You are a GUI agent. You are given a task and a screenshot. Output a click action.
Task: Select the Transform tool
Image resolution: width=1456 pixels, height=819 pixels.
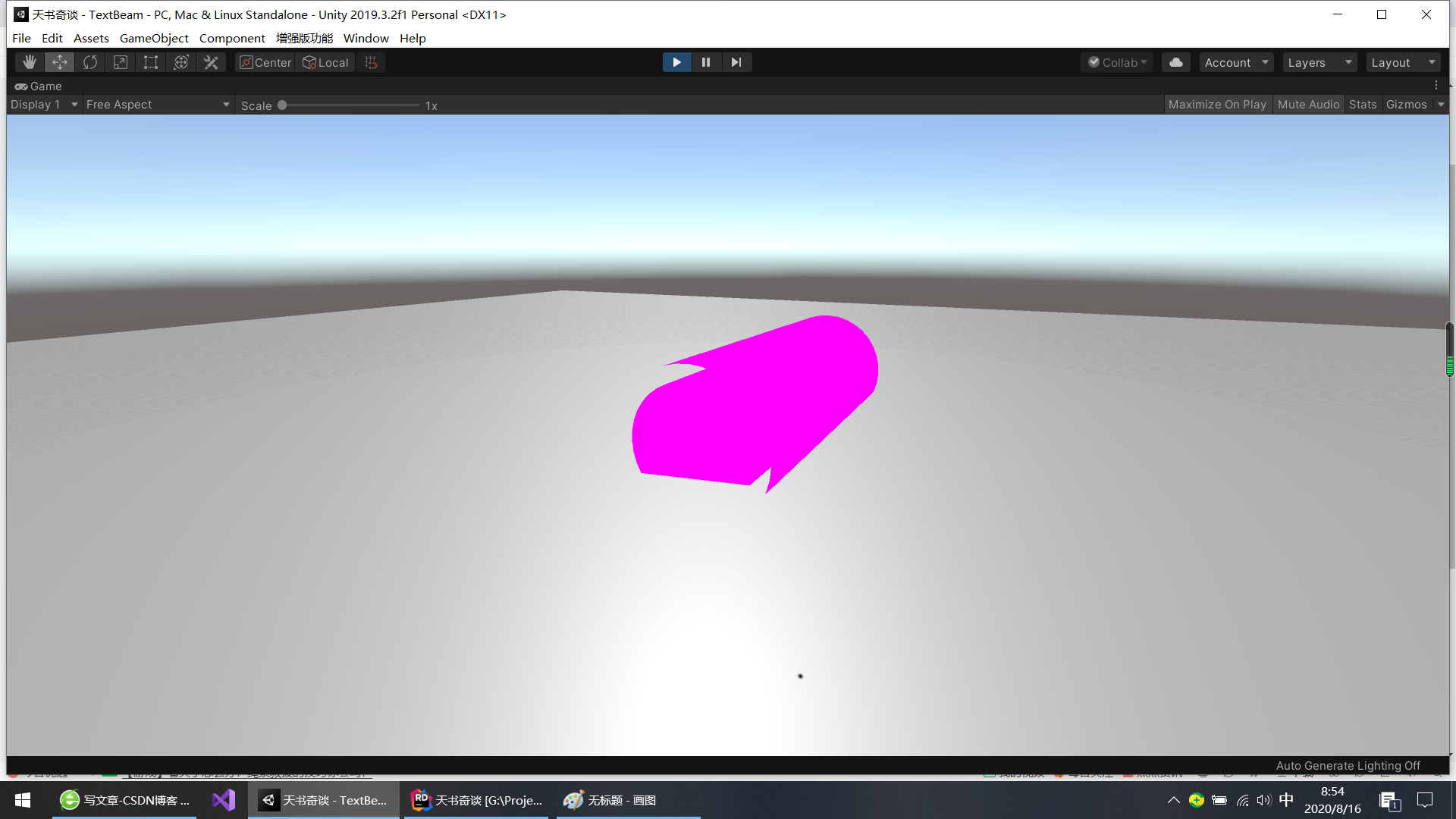(x=180, y=62)
